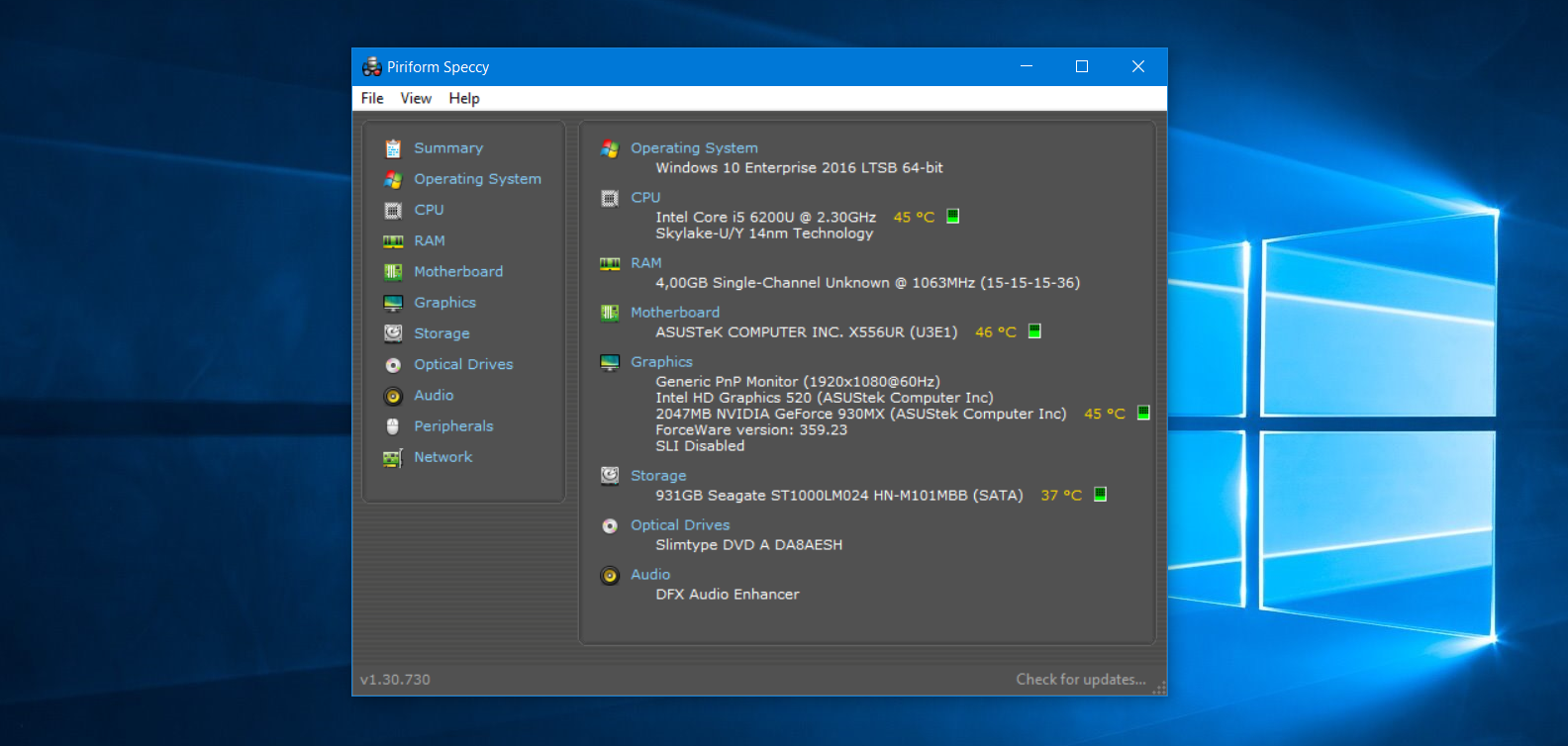Select CPU in the sidebar
Viewport: 1568px width, 746px height.
coord(429,210)
